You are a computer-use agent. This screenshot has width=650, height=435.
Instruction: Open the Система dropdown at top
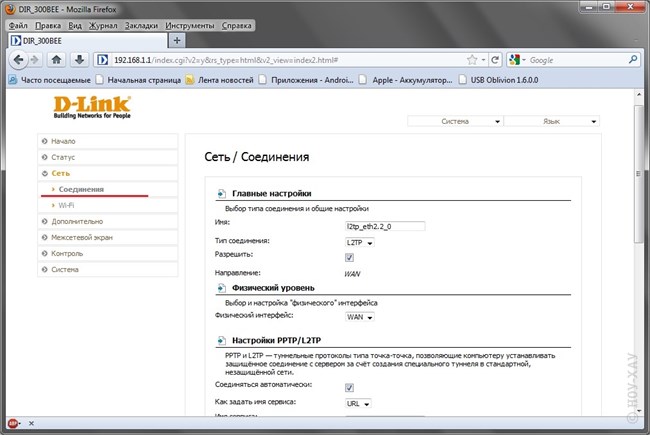(x=455, y=122)
